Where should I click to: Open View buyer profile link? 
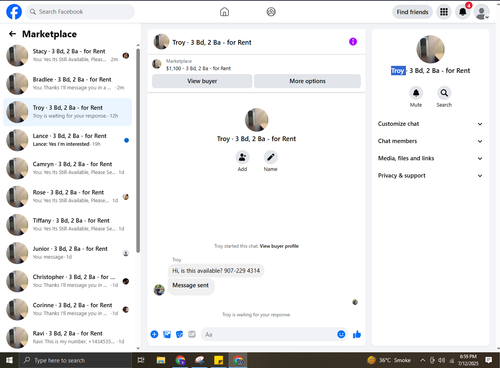(x=279, y=246)
